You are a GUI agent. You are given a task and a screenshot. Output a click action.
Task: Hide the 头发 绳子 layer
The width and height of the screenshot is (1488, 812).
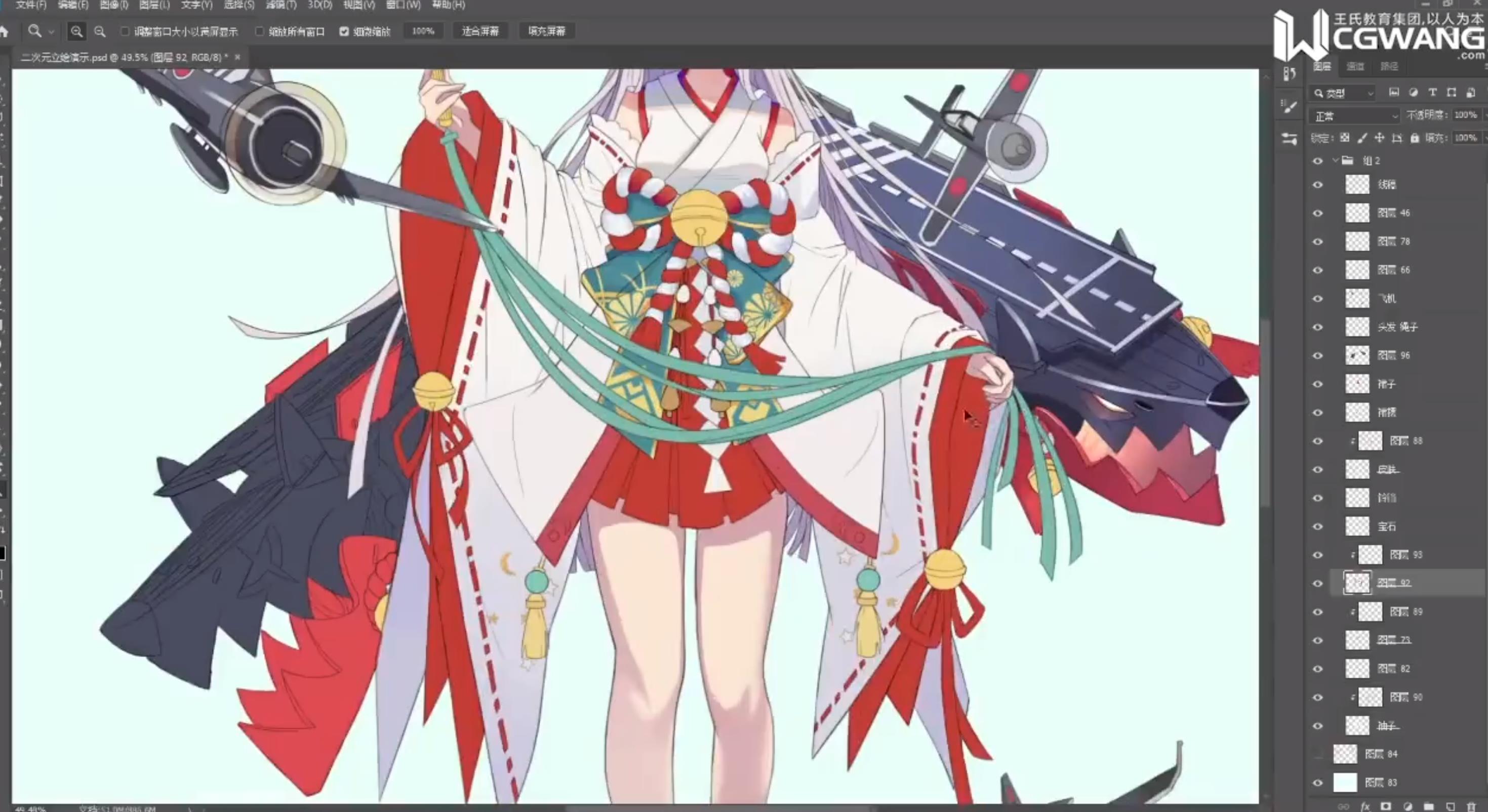pos(1317,327)
